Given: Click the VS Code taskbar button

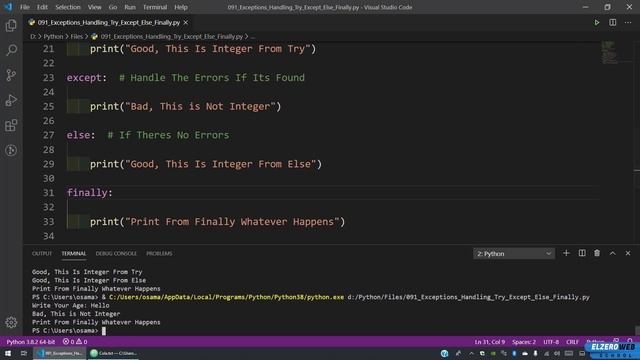Looking at the screenshot, I should point(60,353).
